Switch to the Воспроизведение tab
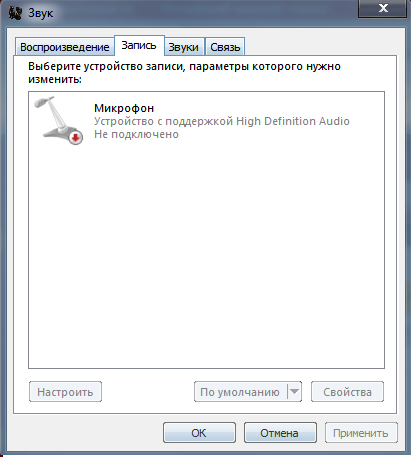Screen dimensions: 411x457 [65, 47]
